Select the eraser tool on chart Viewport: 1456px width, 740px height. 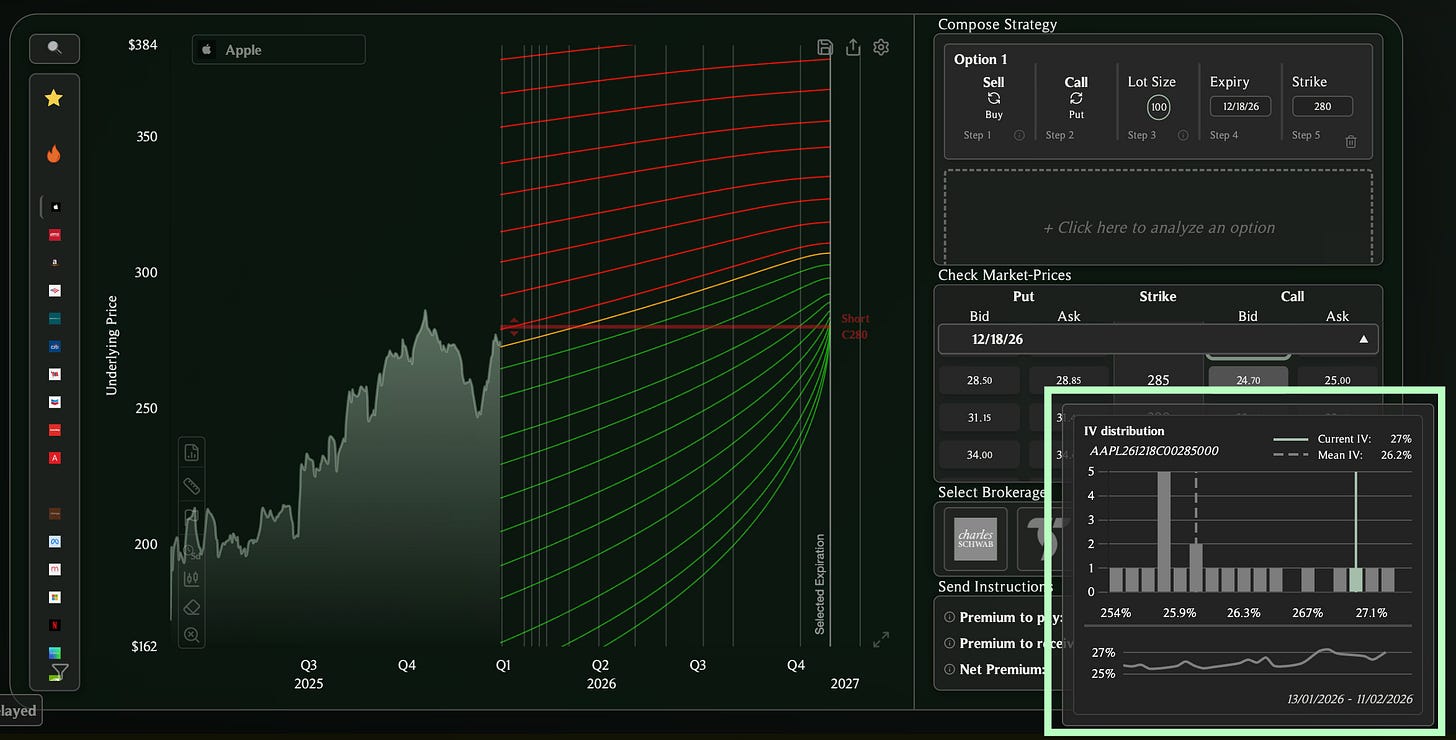(192, 607)
